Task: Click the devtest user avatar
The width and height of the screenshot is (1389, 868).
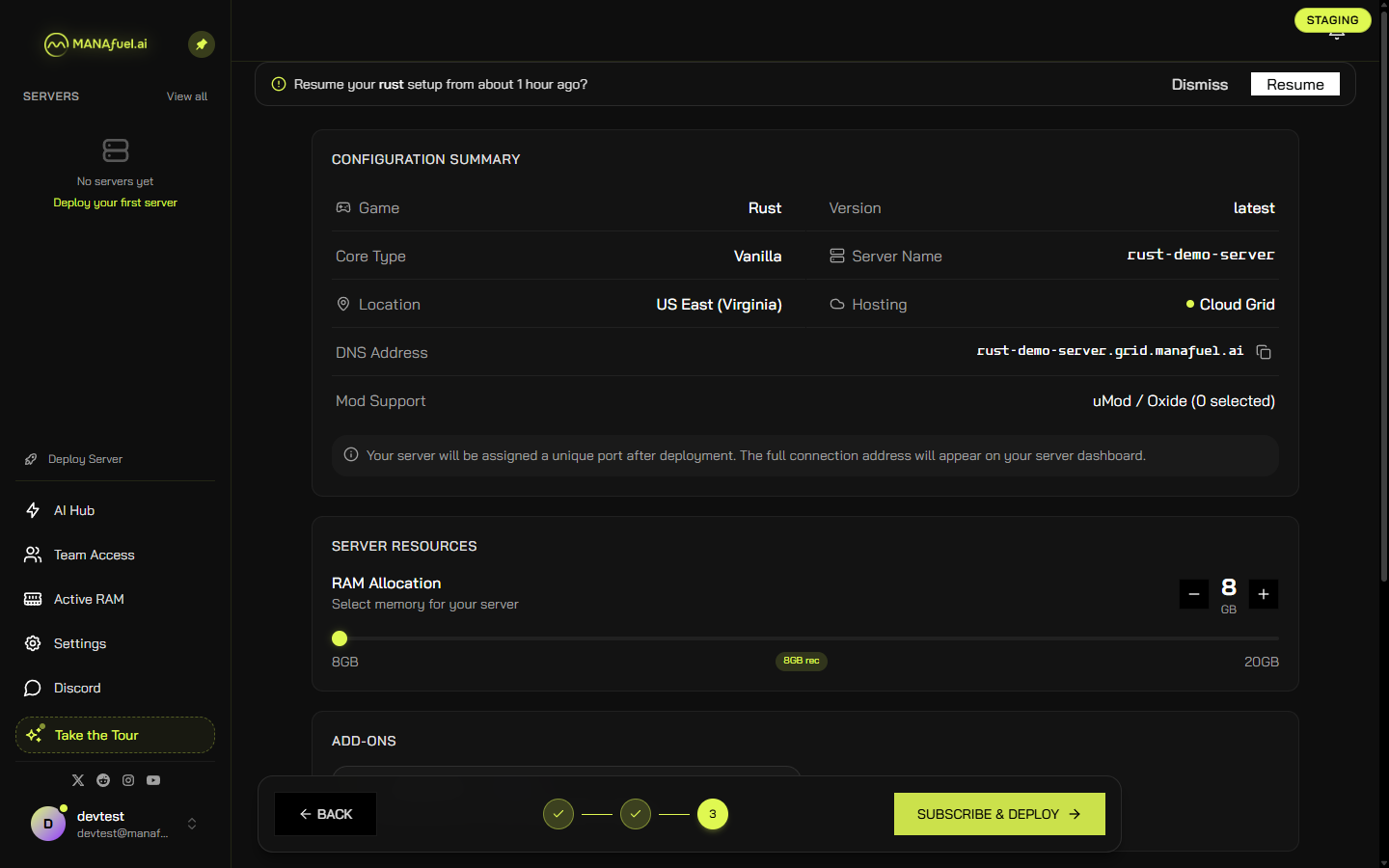Action: 48,824
